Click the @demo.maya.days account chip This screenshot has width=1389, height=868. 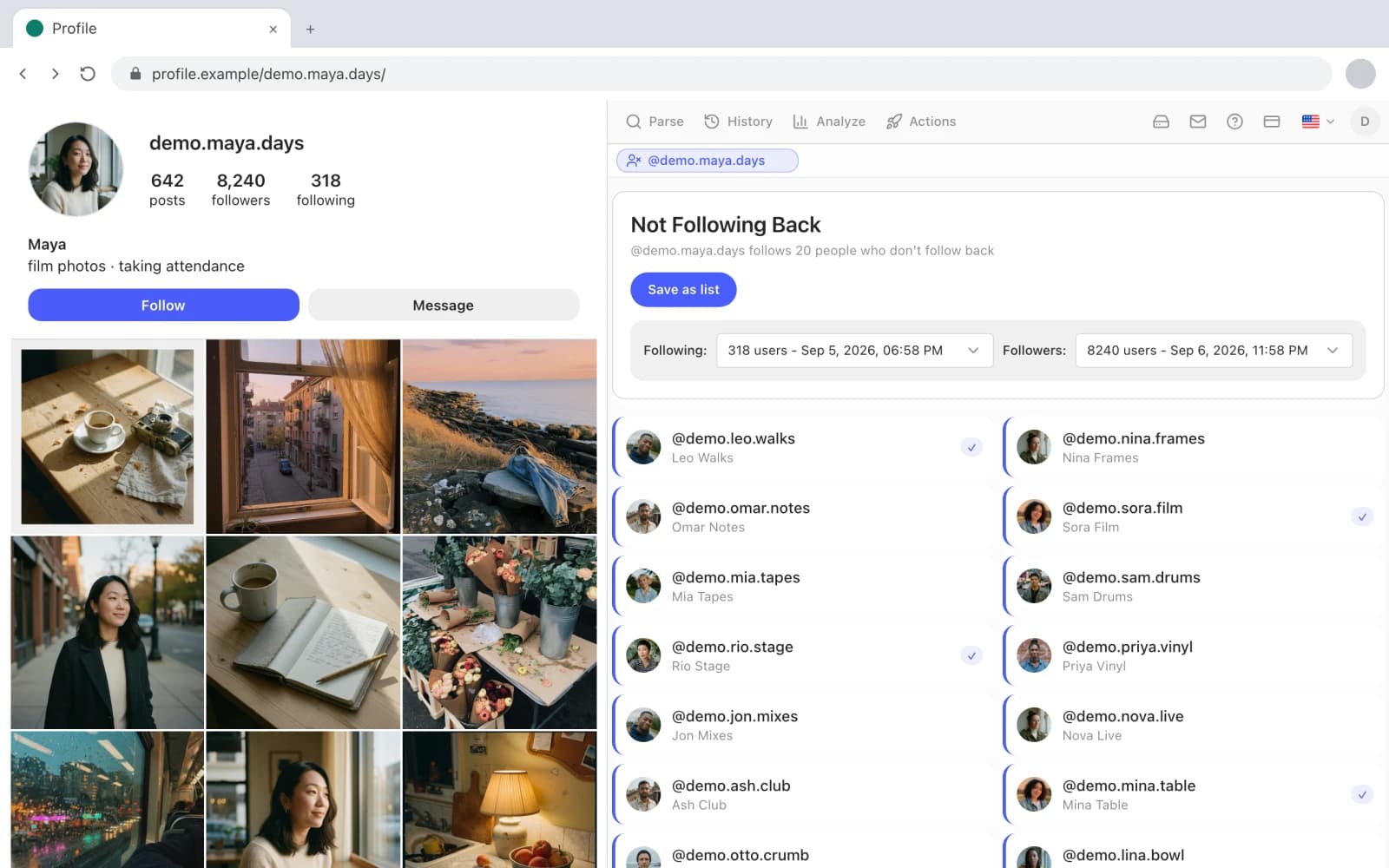pos(707,161)
